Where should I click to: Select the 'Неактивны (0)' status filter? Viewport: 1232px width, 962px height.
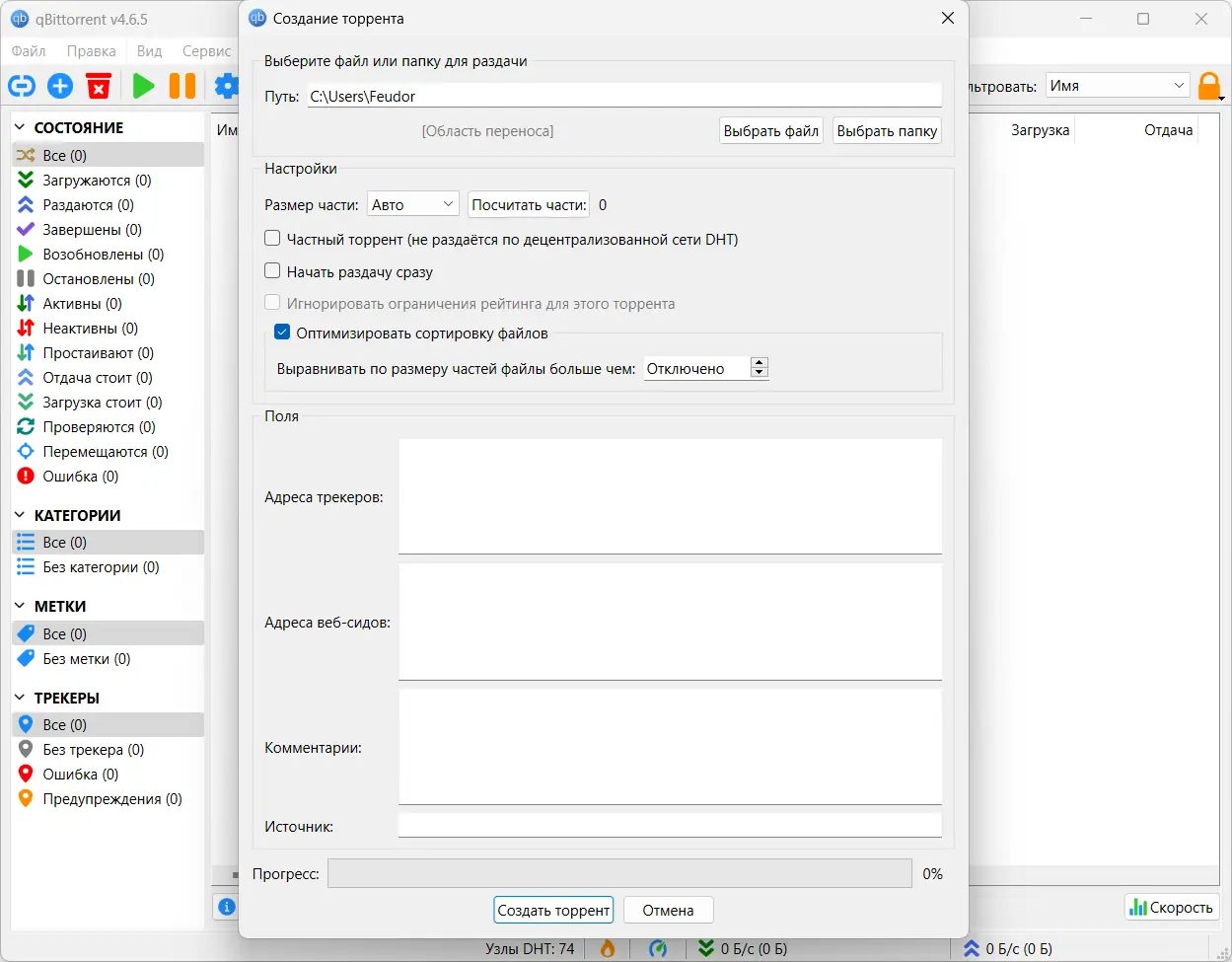108,329
